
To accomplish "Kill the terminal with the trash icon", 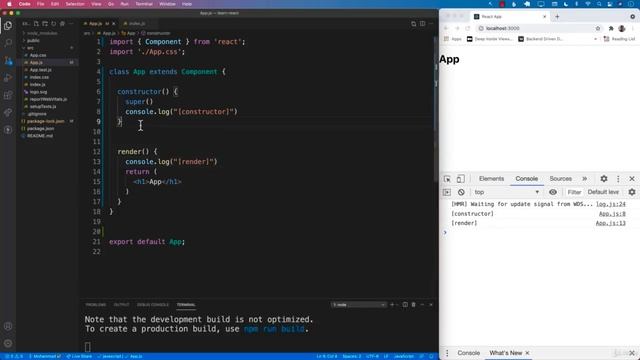I will coord(413,304).
